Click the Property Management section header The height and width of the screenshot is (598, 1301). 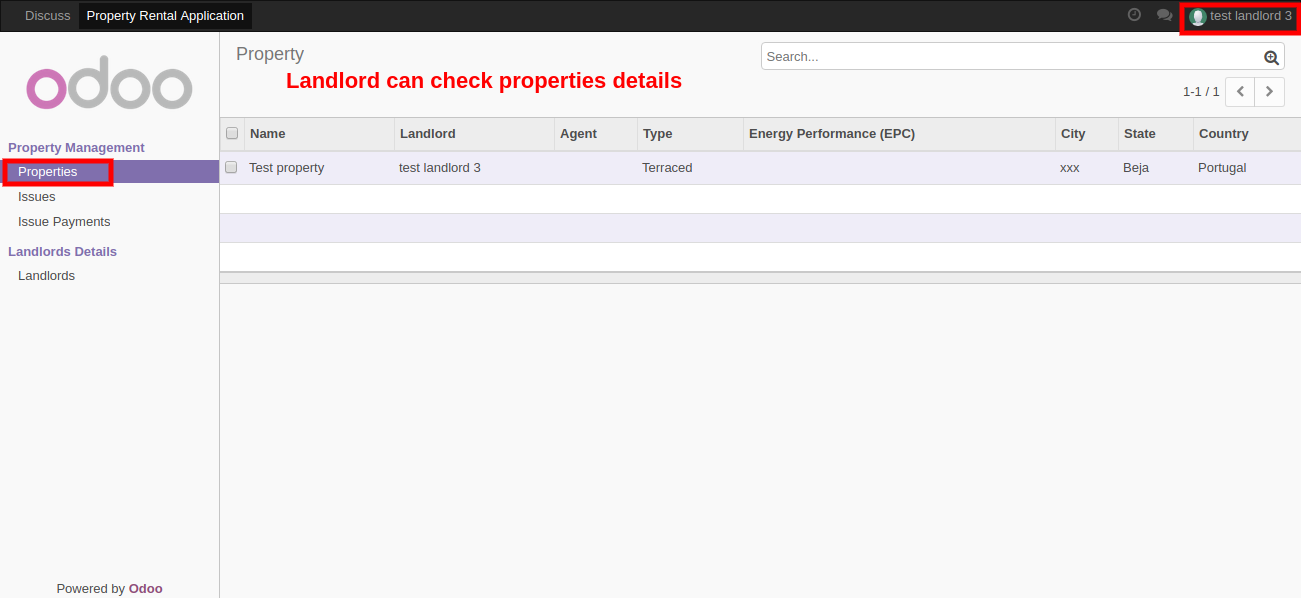76,148
